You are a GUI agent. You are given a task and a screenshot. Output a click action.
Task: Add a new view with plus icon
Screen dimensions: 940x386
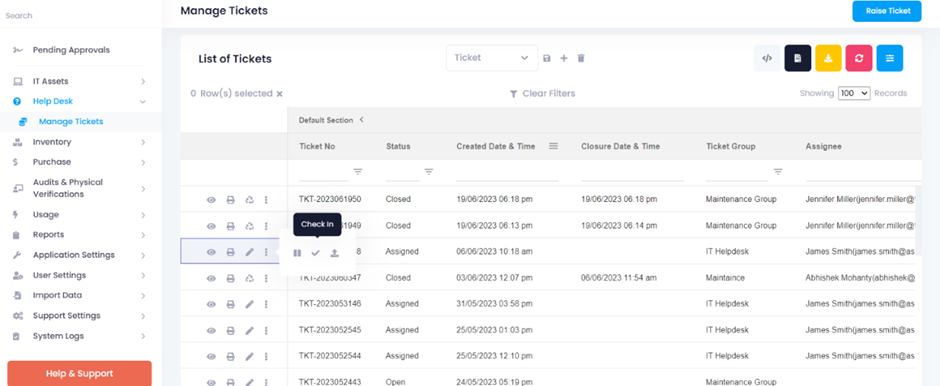pos(564,58)
